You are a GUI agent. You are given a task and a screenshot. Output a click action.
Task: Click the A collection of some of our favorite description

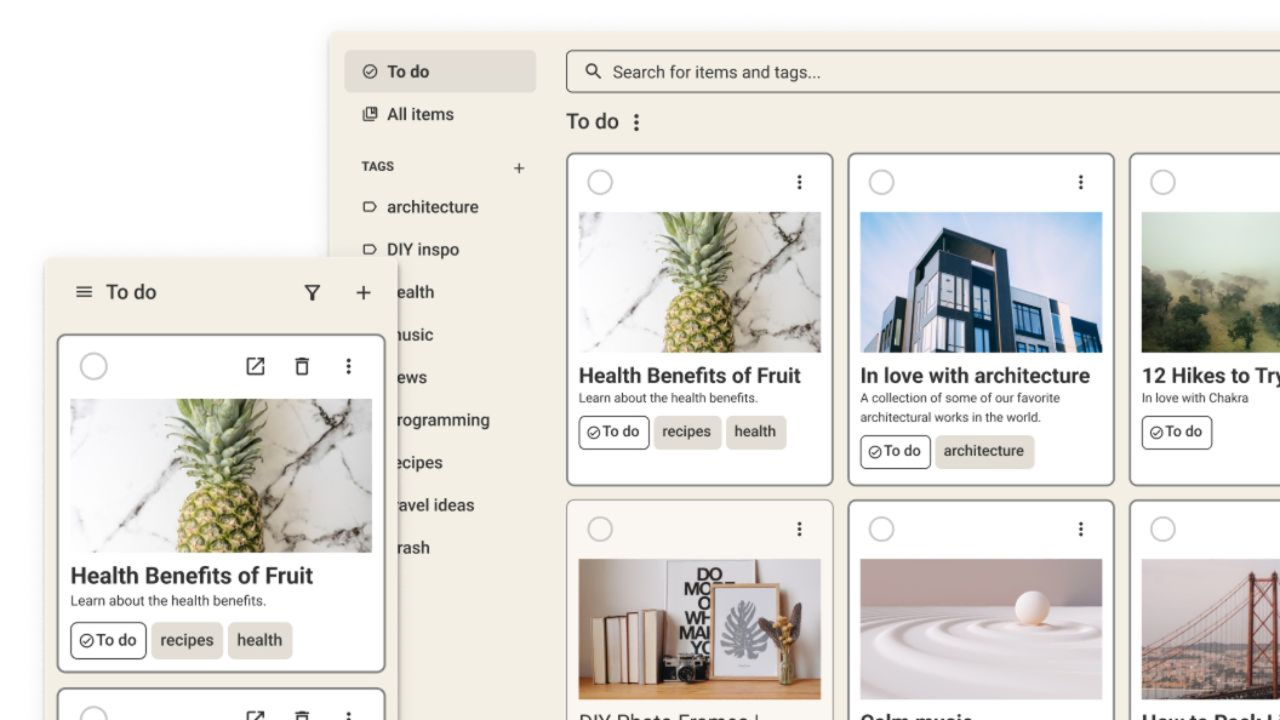pyautogui.click(x=960, y=408)
